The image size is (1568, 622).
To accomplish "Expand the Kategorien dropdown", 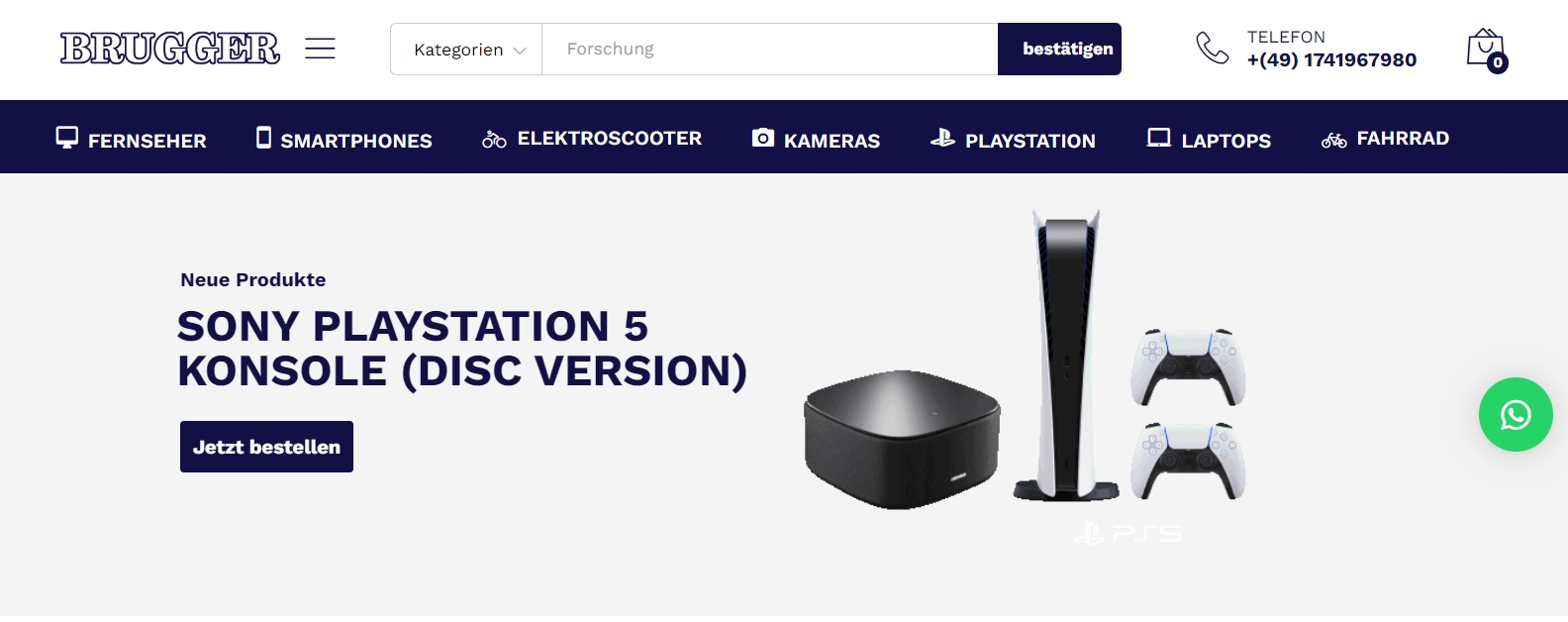I will (x=466, y=50).
